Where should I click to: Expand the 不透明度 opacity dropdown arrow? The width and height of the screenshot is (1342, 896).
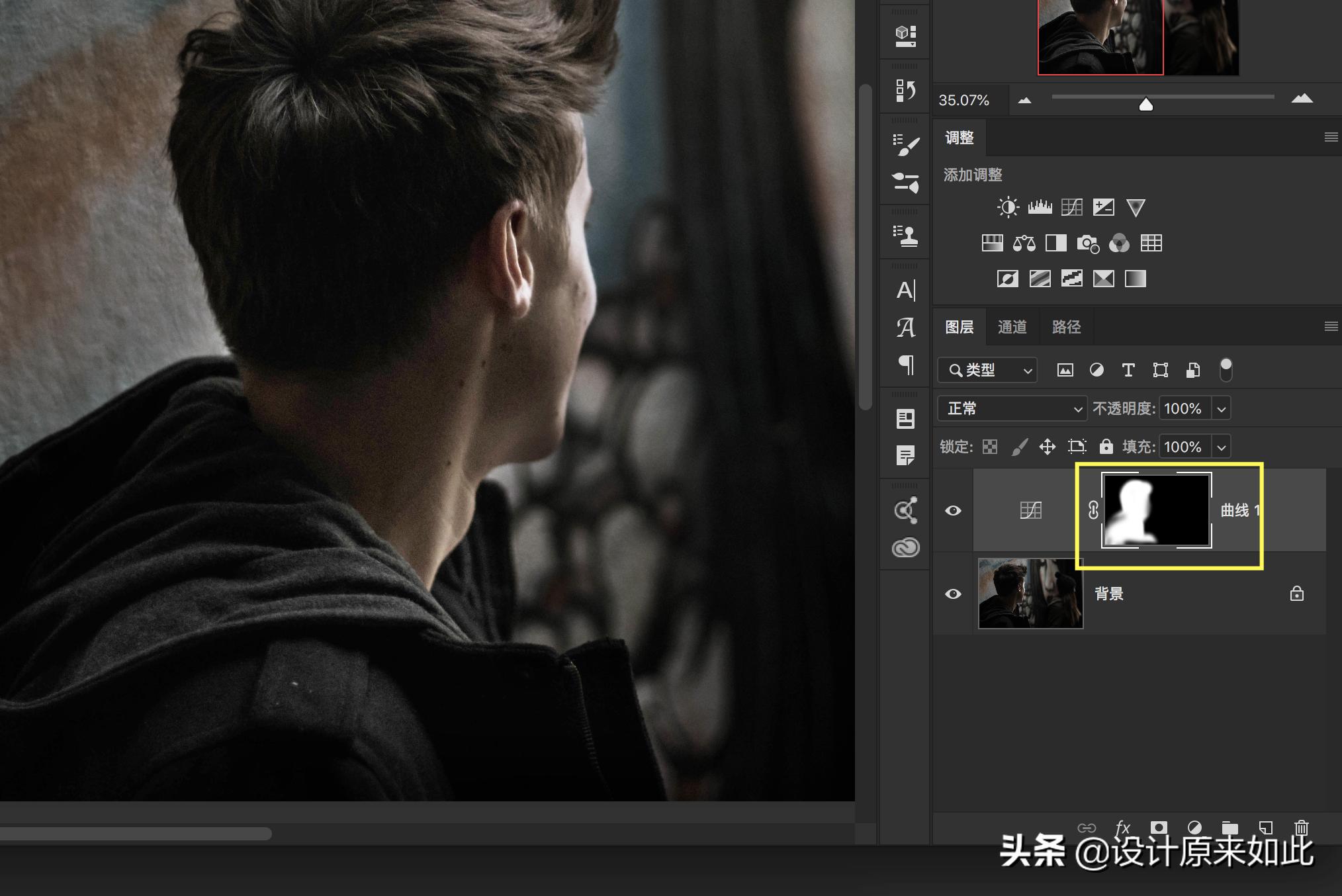[1222, 409]
